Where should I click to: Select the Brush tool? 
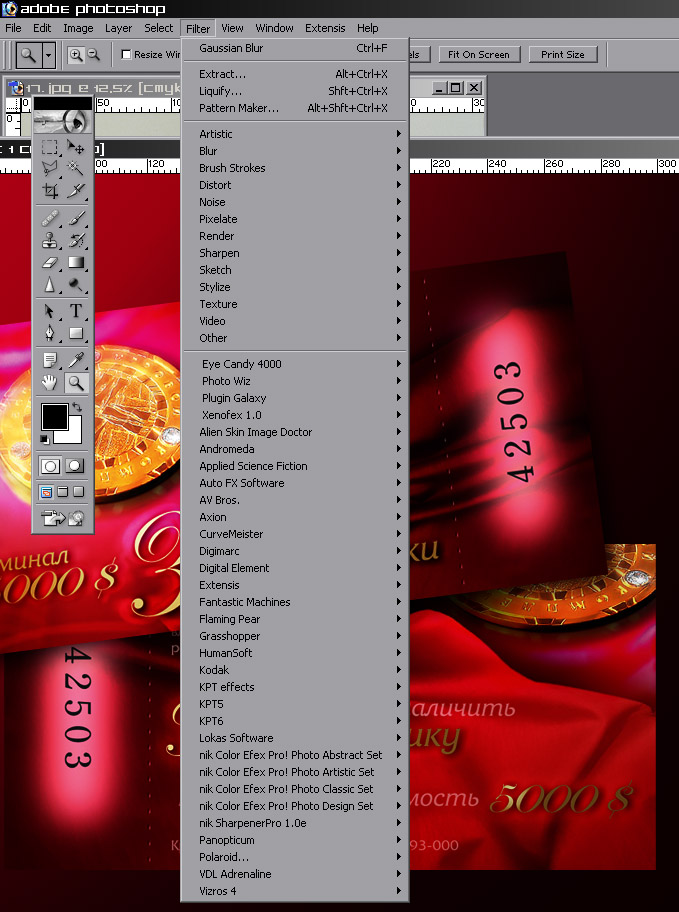[76, 218]
